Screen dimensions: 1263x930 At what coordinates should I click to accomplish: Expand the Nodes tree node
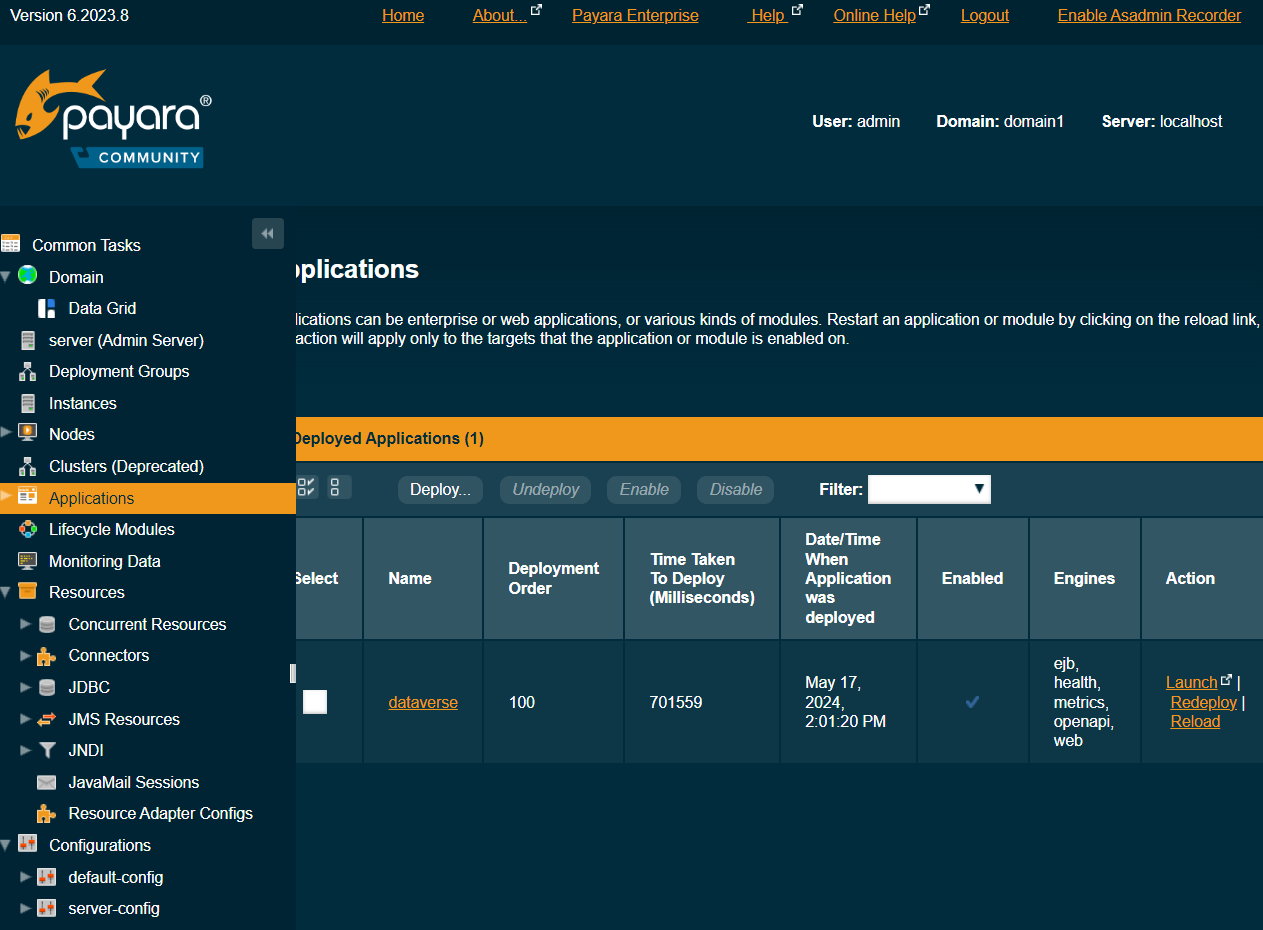pyautogui.click(x=7, y=434)
